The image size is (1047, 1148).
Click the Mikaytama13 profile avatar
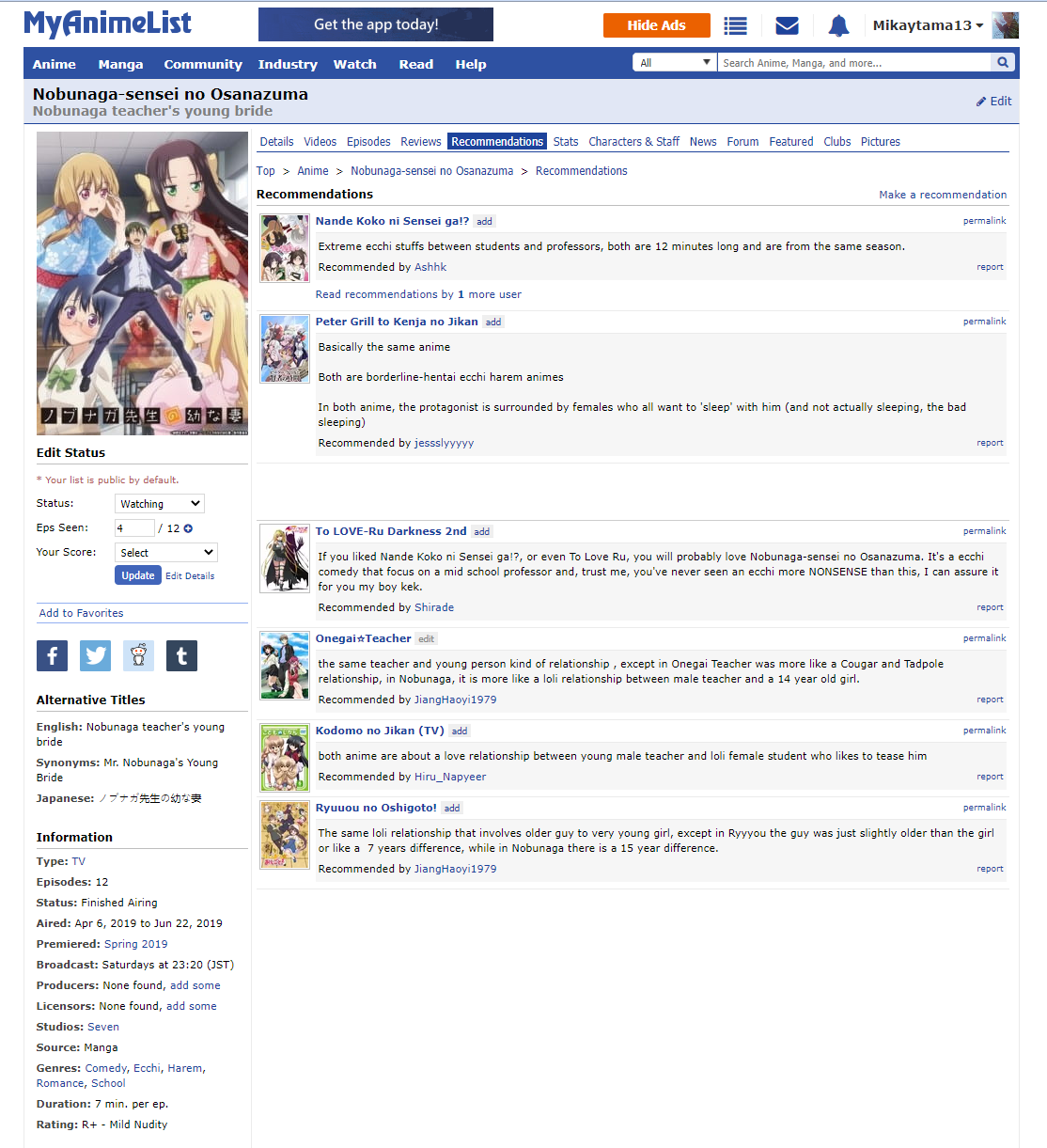pos(1005,25)
